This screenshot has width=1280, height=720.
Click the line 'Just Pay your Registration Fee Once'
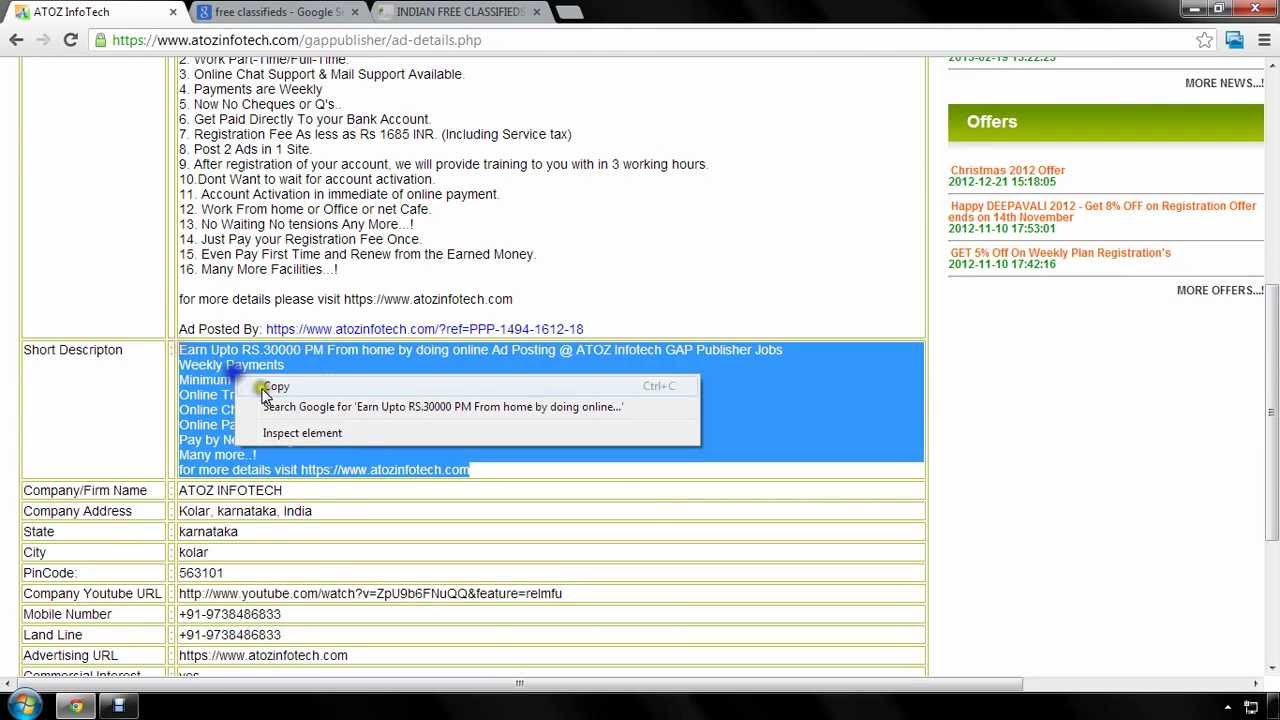click(x=300, y=239)
